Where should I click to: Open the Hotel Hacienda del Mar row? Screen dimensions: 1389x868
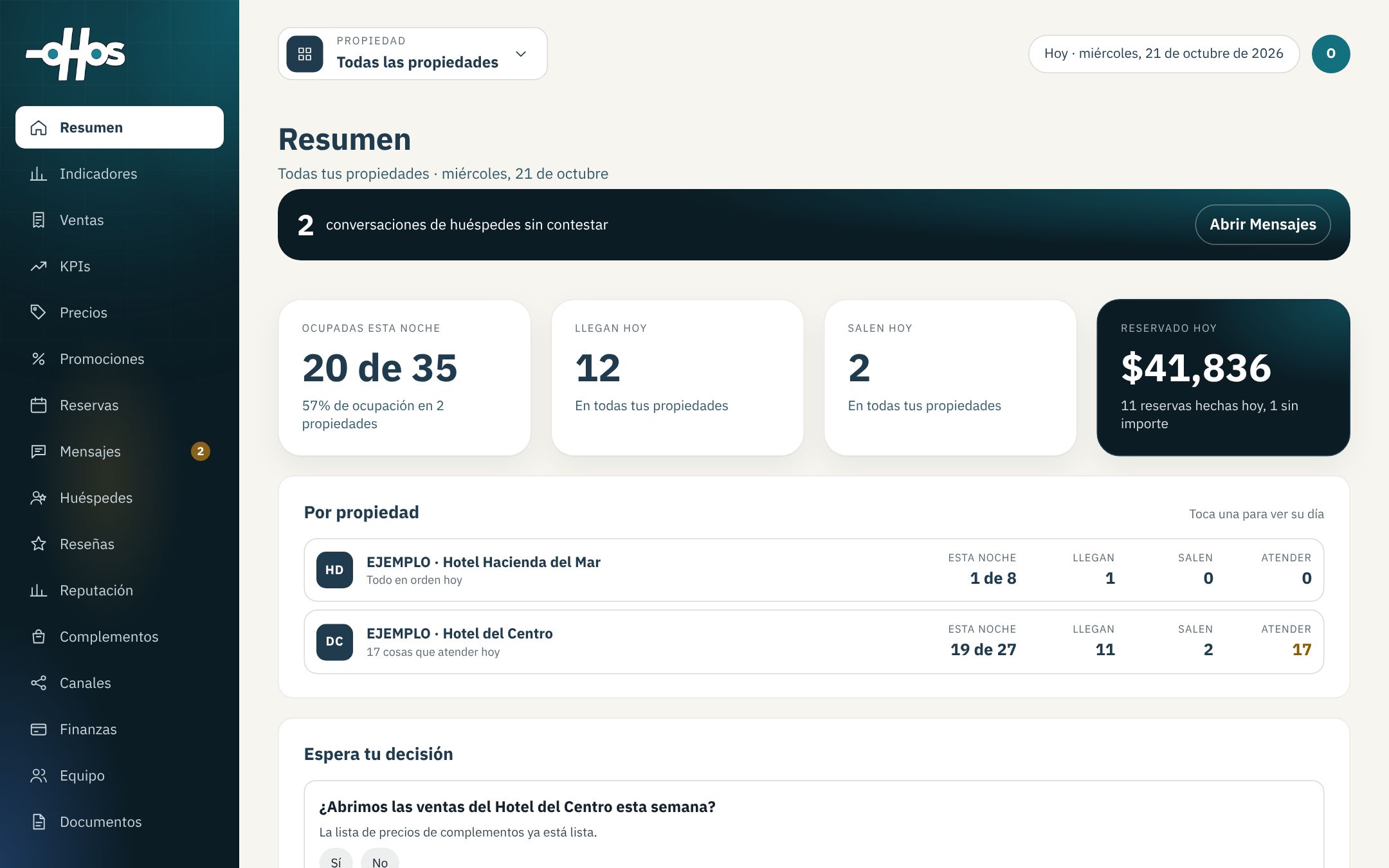point(813,570)
